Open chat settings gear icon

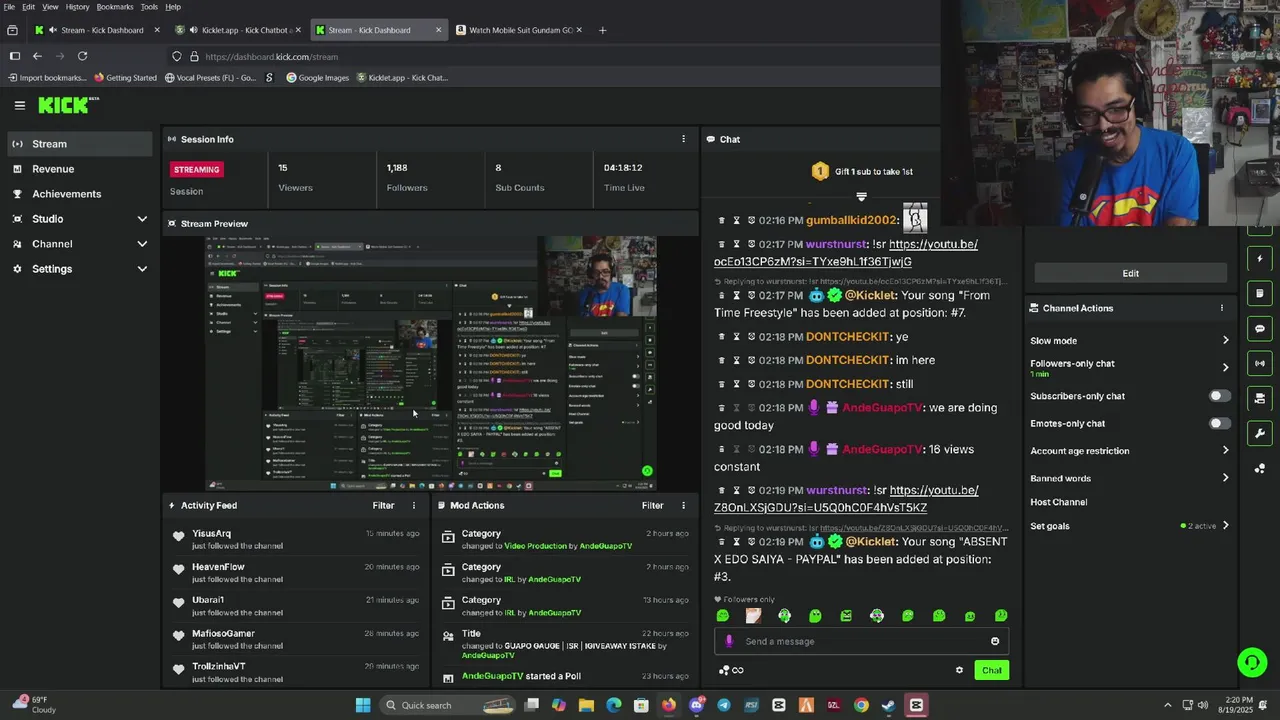(x=959, y=671)
